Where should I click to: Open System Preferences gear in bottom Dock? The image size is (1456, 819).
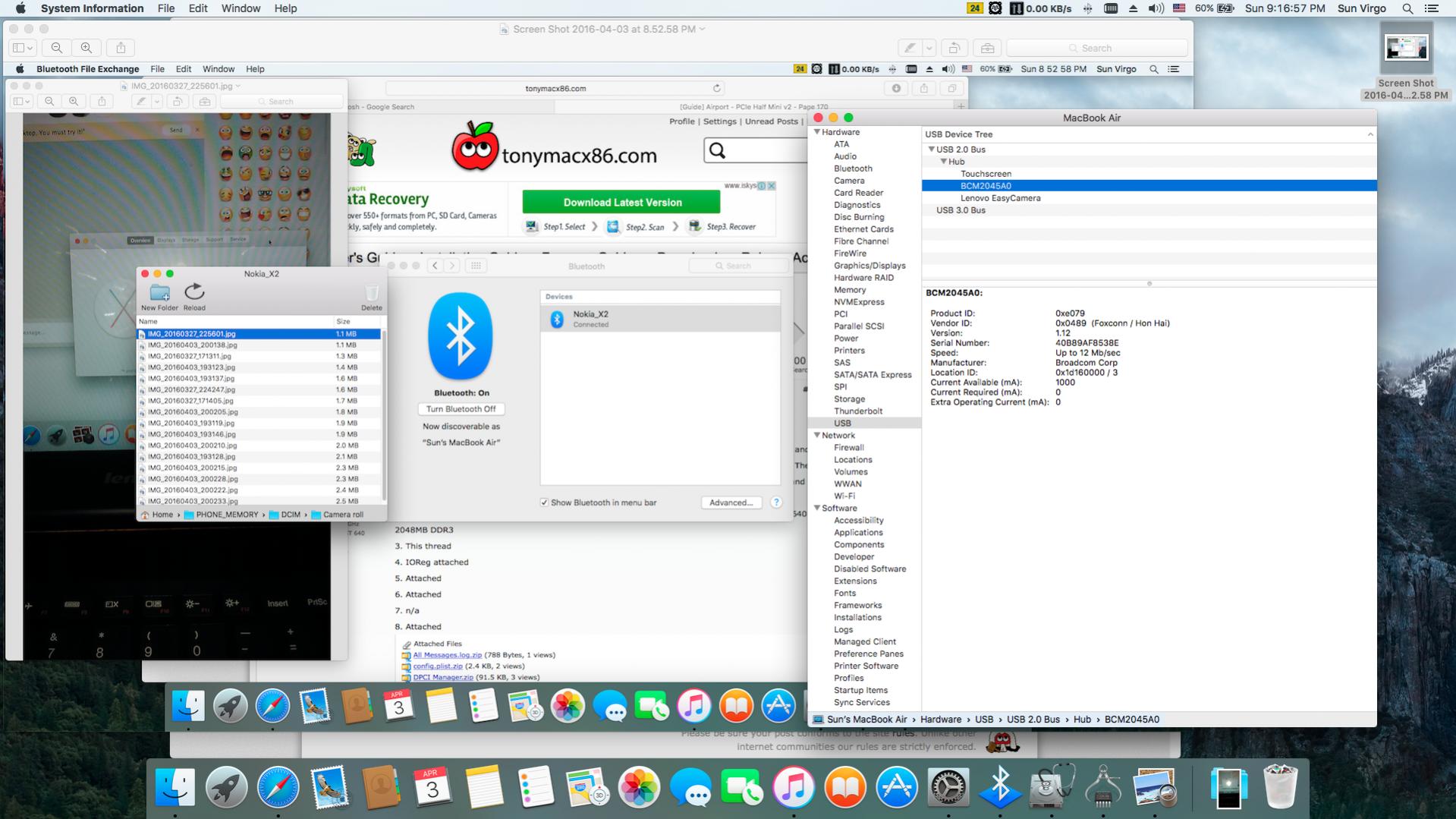948,787
